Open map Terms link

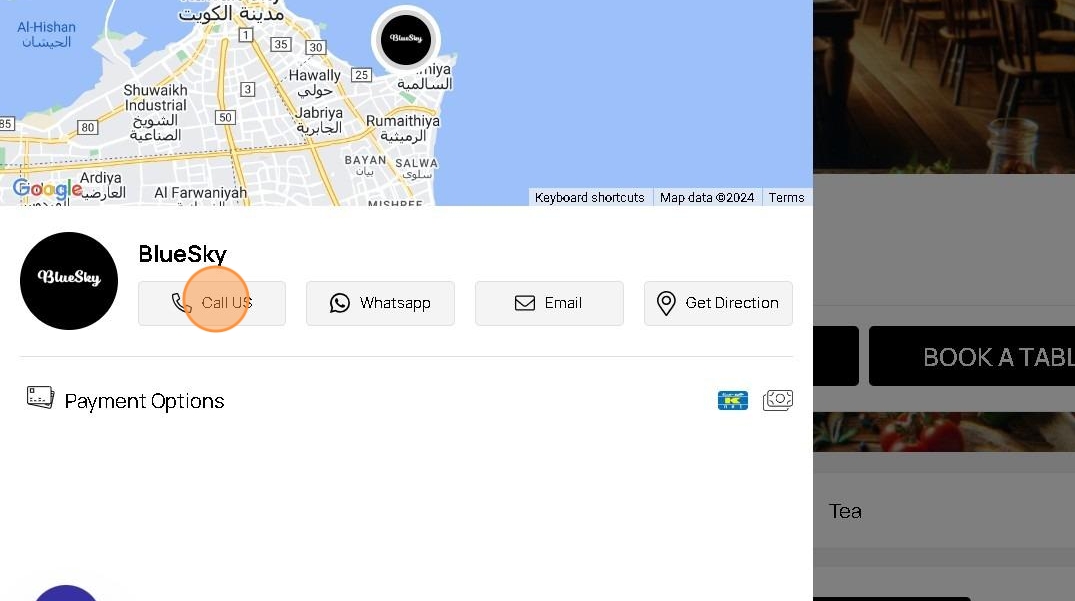click(786, 197)
